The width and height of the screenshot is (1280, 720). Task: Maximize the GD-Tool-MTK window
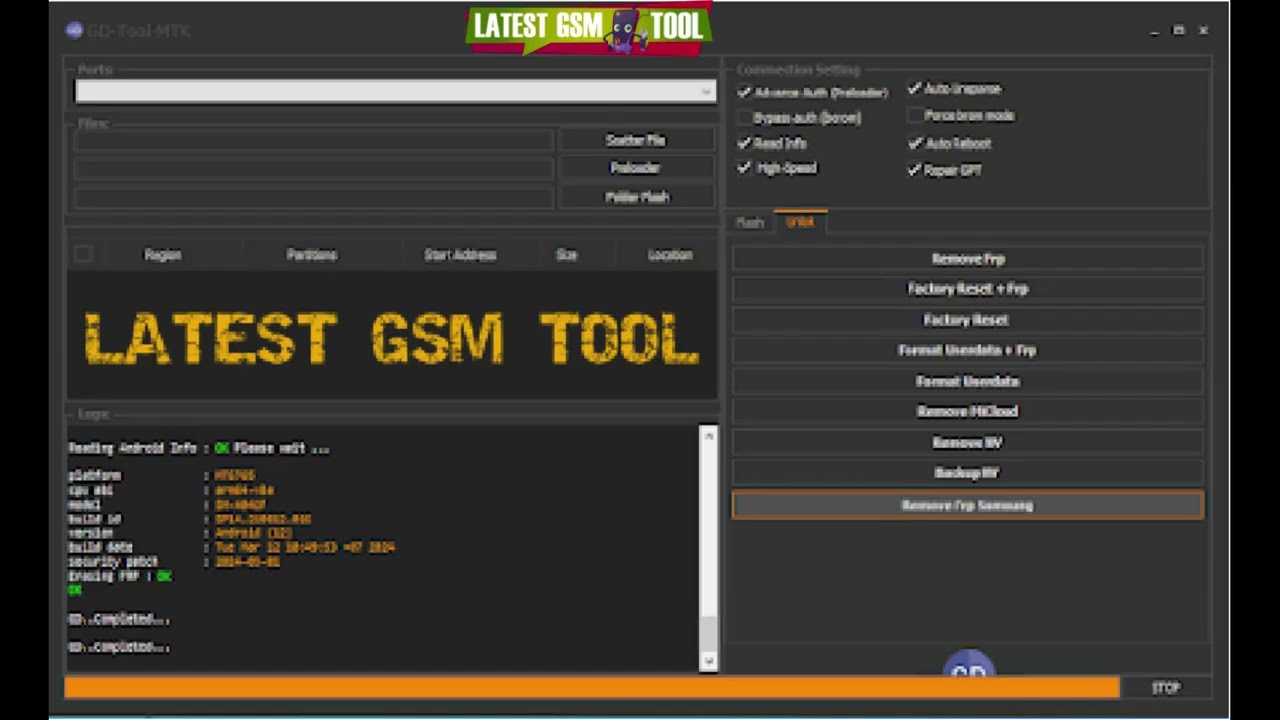1178,31
